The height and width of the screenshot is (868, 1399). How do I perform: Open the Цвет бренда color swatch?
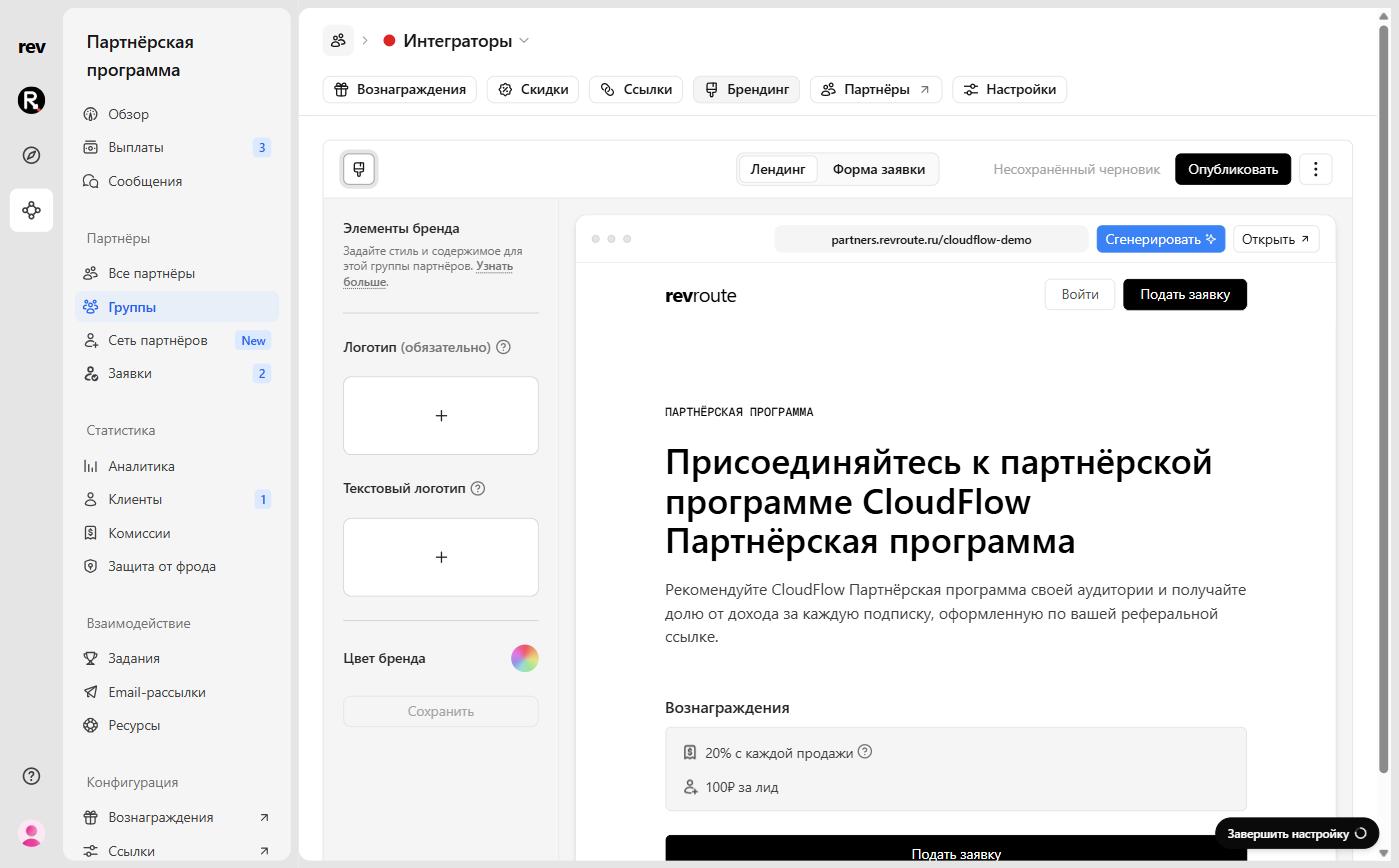pos(525,658)
